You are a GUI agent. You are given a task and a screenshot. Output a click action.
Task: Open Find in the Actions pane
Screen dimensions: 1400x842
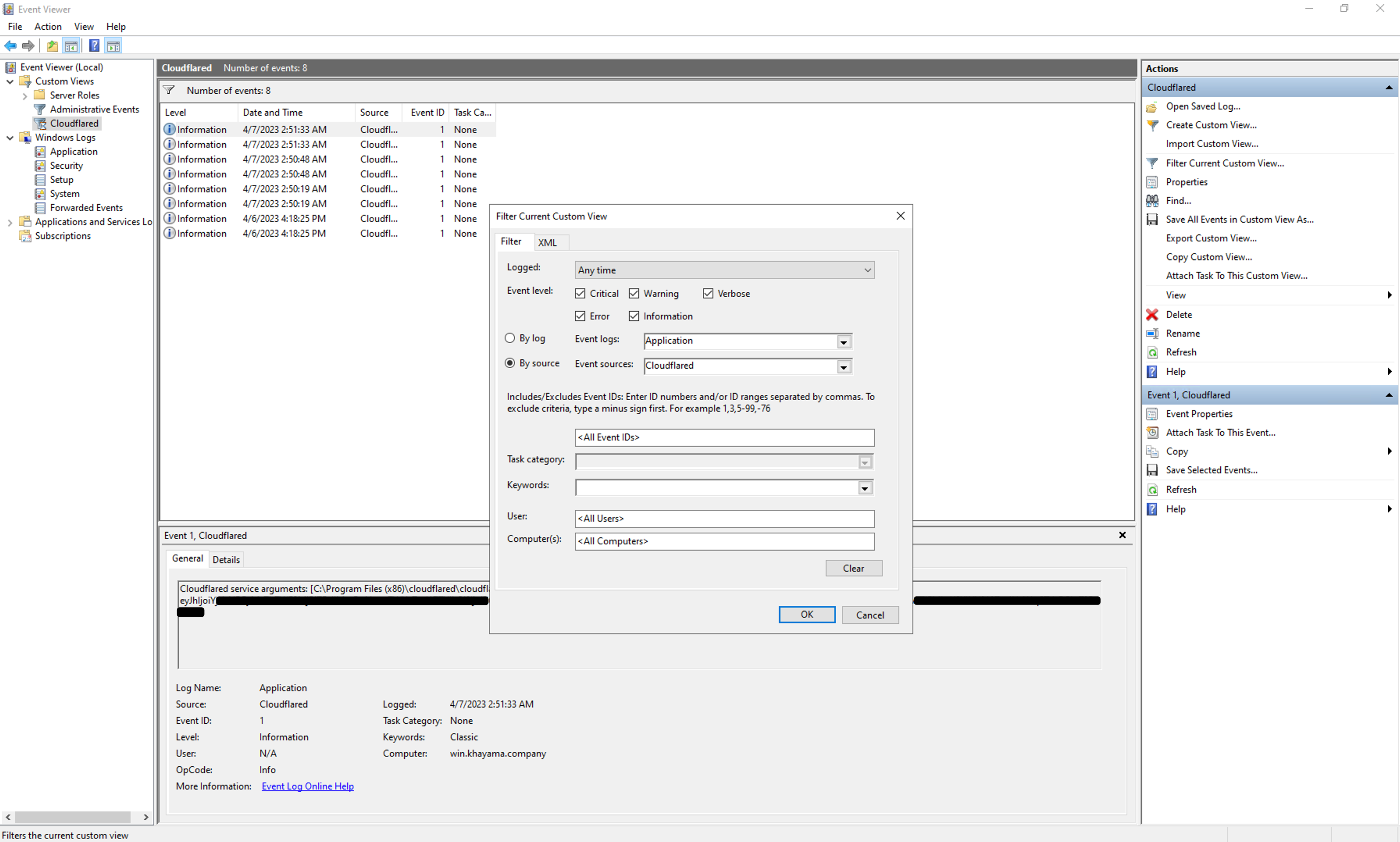pos(1179,200)
